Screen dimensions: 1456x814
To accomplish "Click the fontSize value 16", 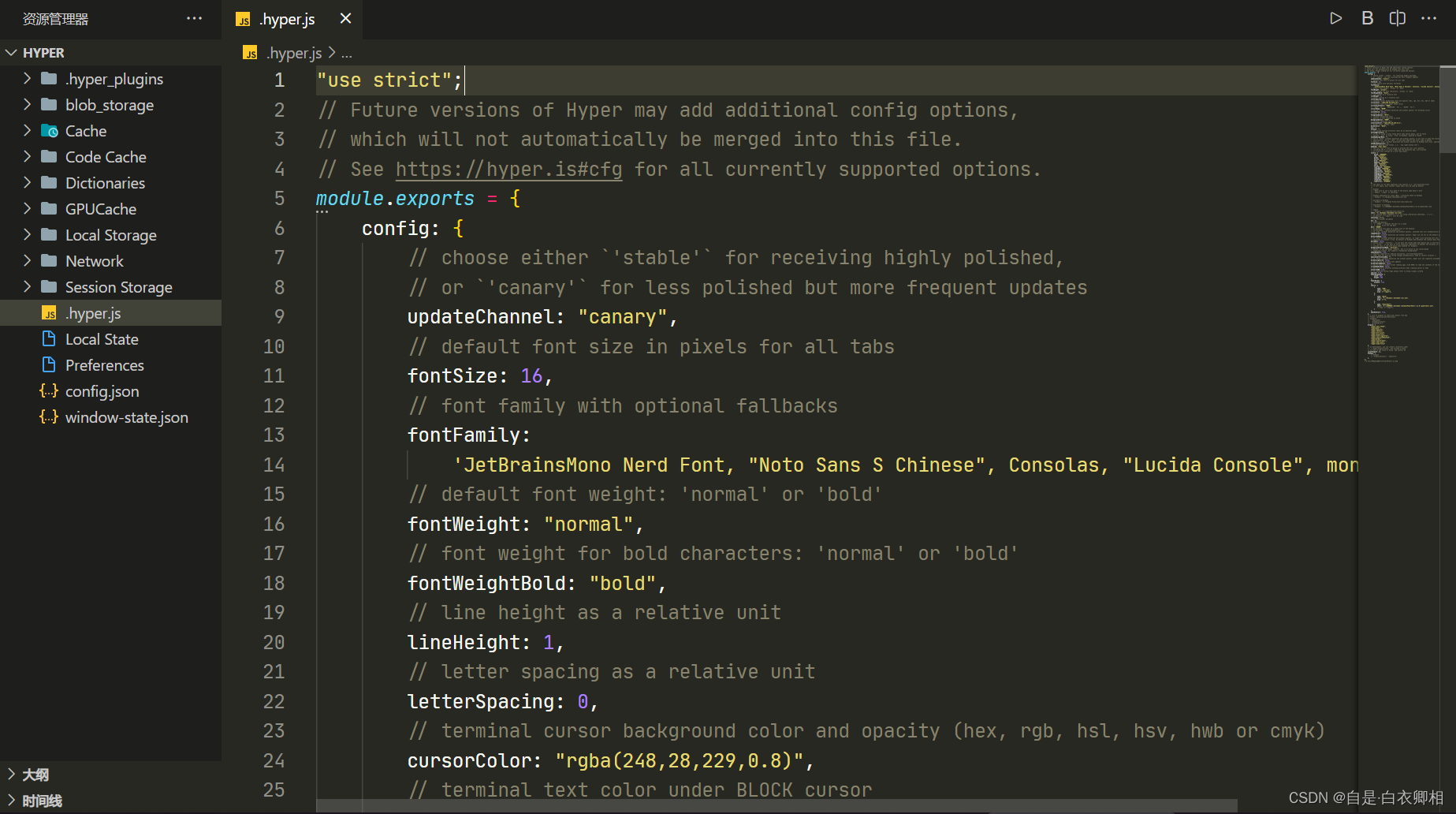I will 531,376.
